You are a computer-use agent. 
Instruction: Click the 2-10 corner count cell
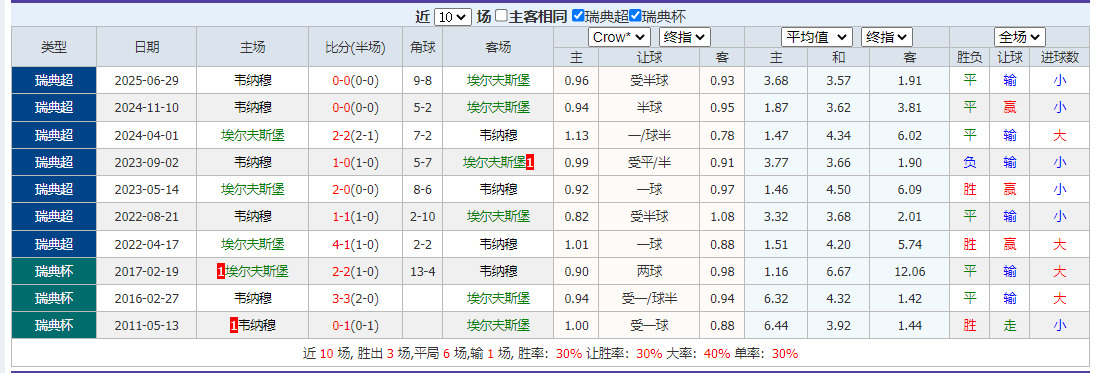(x=422, y=217)
